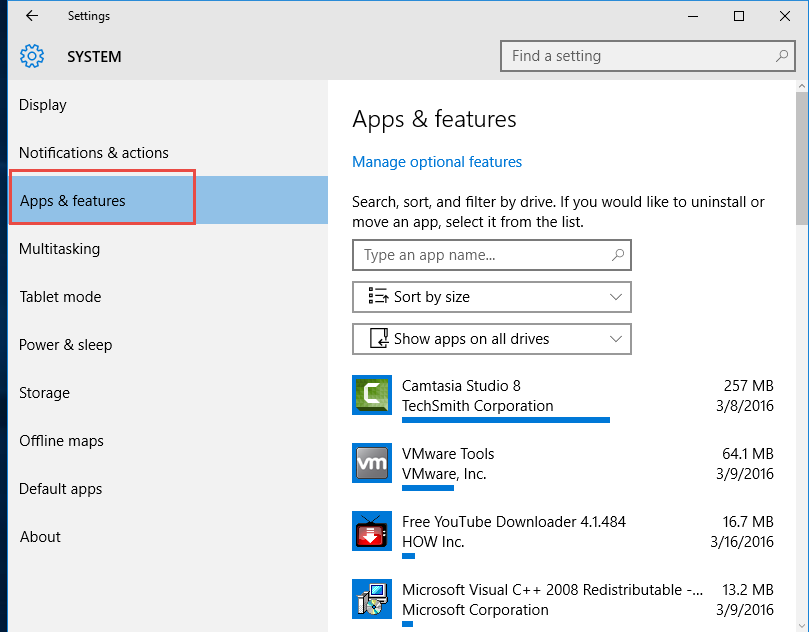Click the HOW Inc. publisher text
Screen dimensions: 809x632
click(433, 542)
